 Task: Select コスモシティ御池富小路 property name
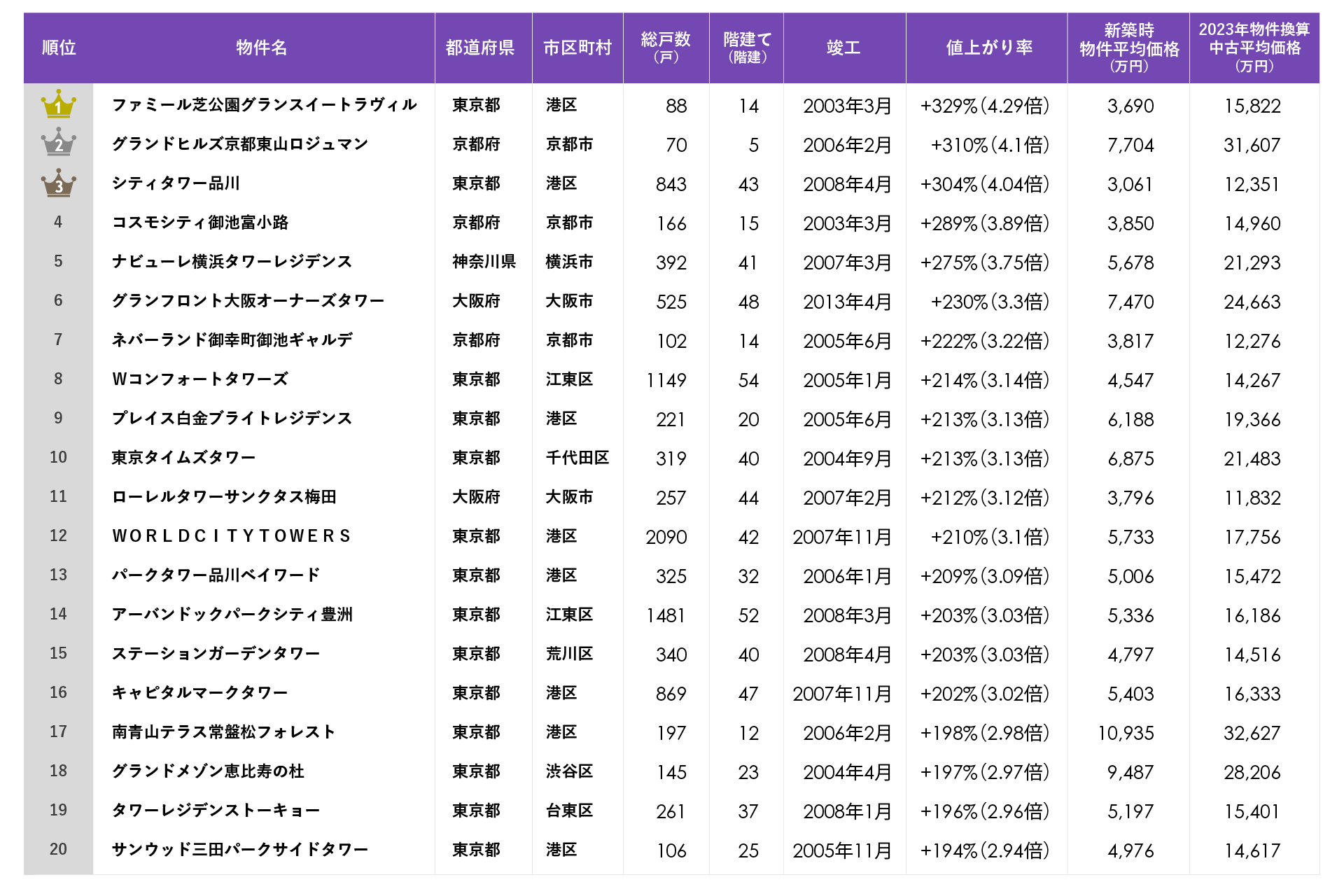pyautogui.click(x=200, y=223)
